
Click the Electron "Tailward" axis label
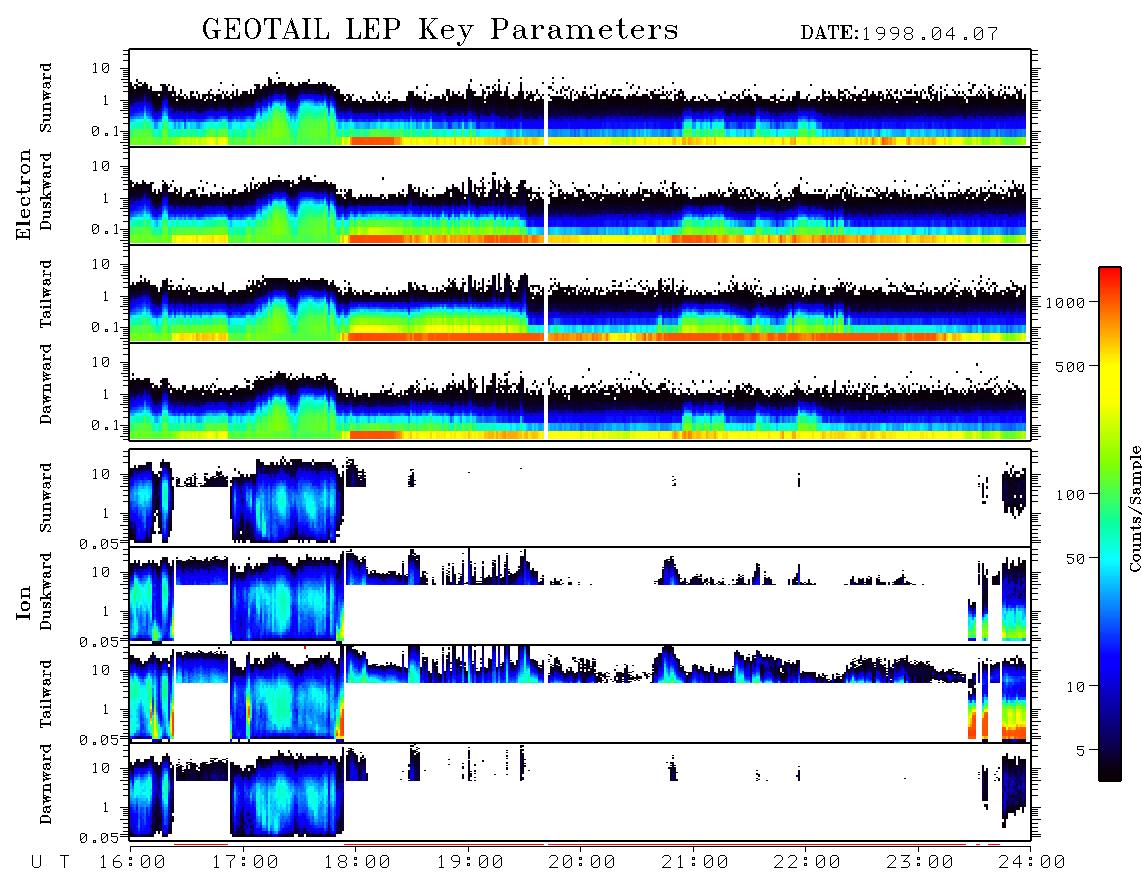pos(45,294)
